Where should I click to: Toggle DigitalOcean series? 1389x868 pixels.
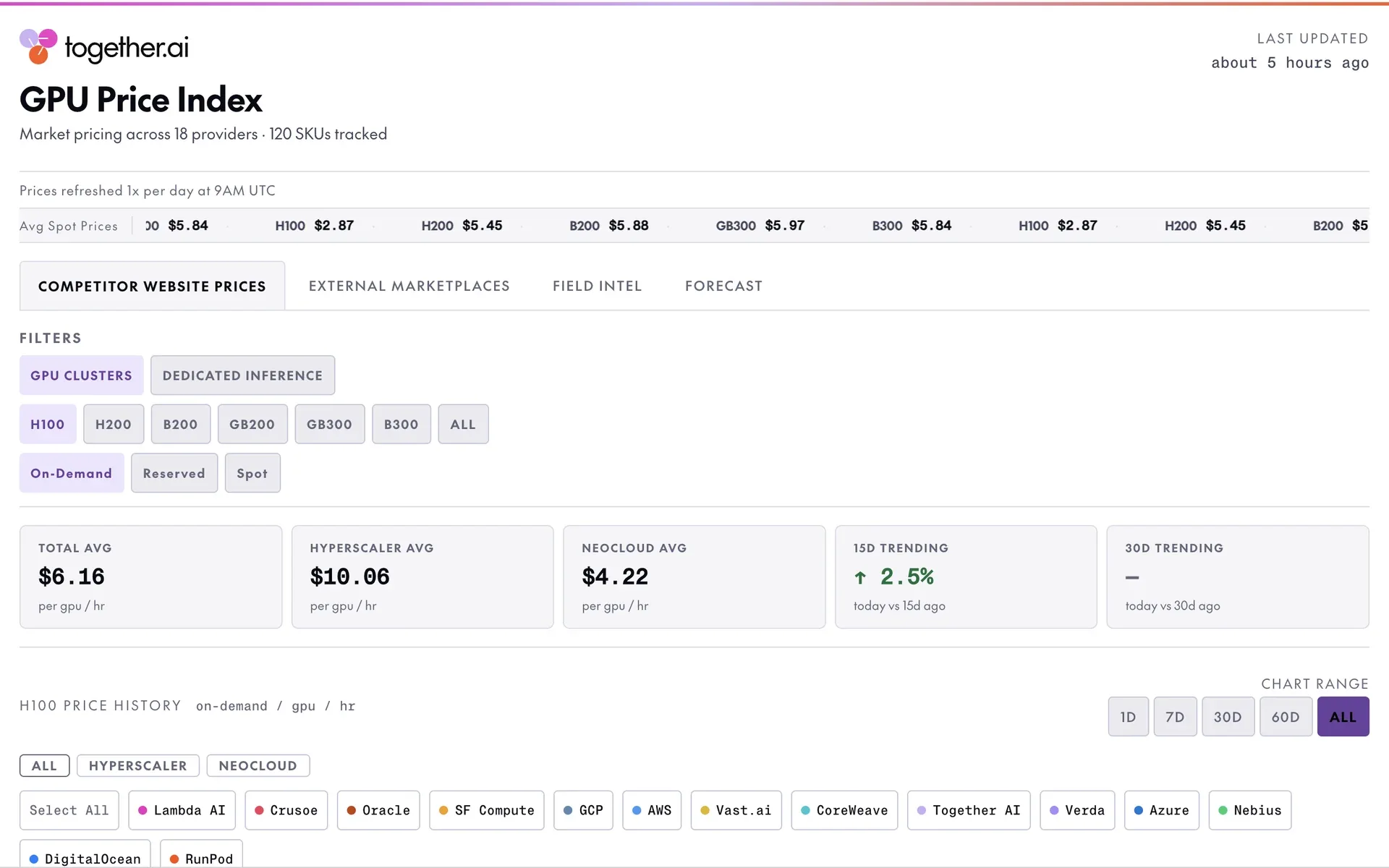pyautogui.click(x=85, y=854)
